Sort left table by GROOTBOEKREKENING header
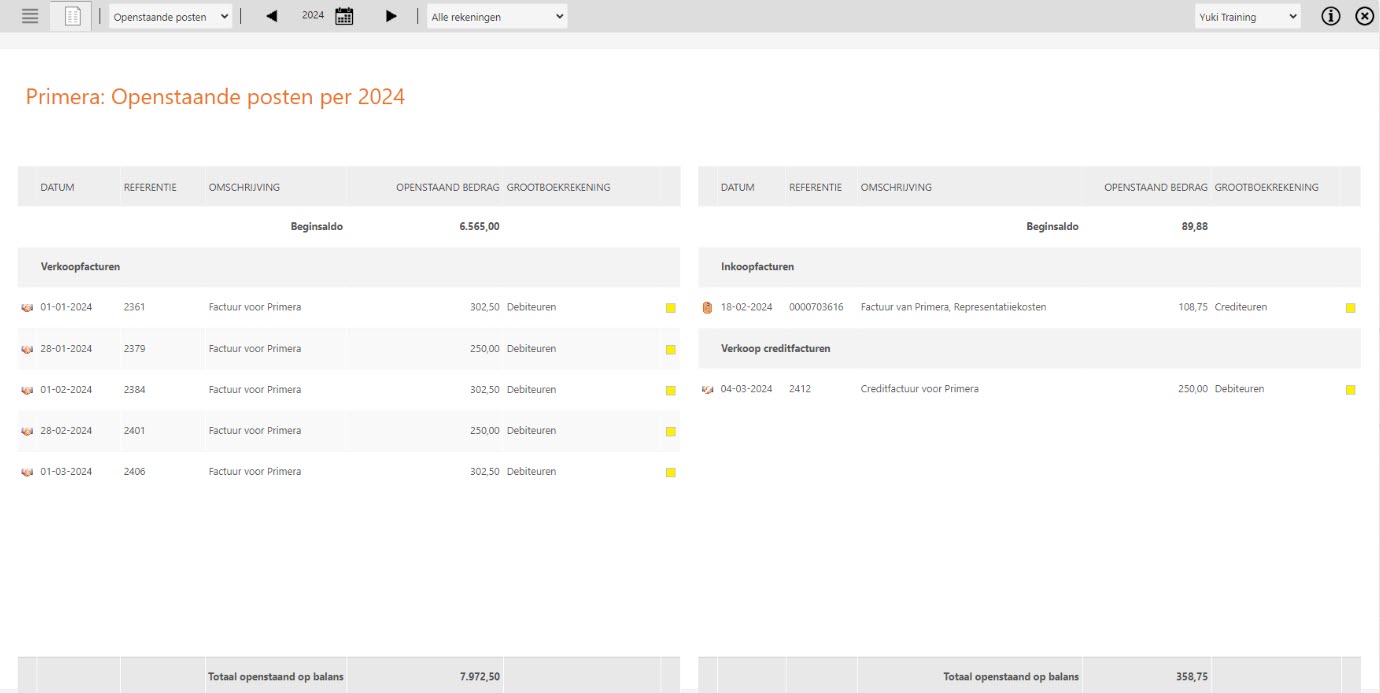The width and height of the screenshot is (1380, 693). click(x=558, y=187)
